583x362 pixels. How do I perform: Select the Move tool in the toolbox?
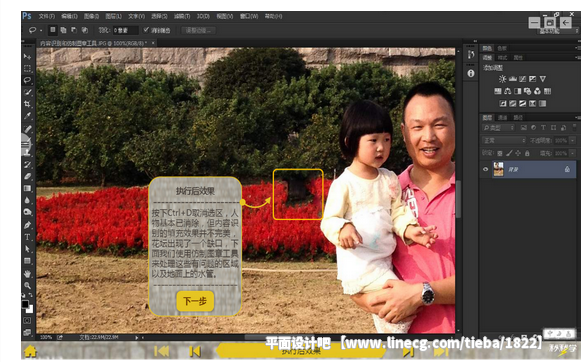(x=27, y=56)
